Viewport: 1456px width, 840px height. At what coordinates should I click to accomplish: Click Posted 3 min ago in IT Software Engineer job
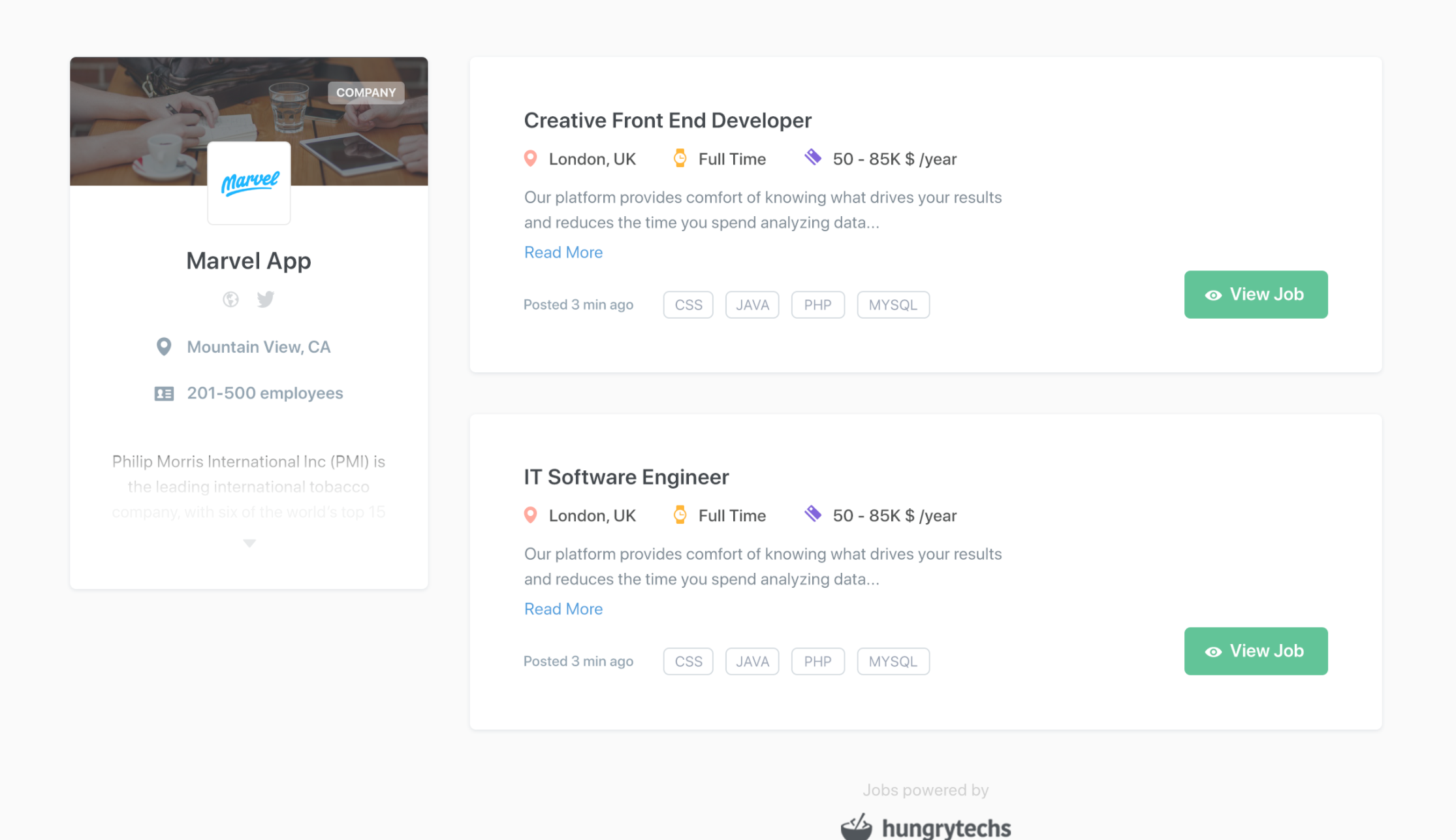[x=578, y=661]
